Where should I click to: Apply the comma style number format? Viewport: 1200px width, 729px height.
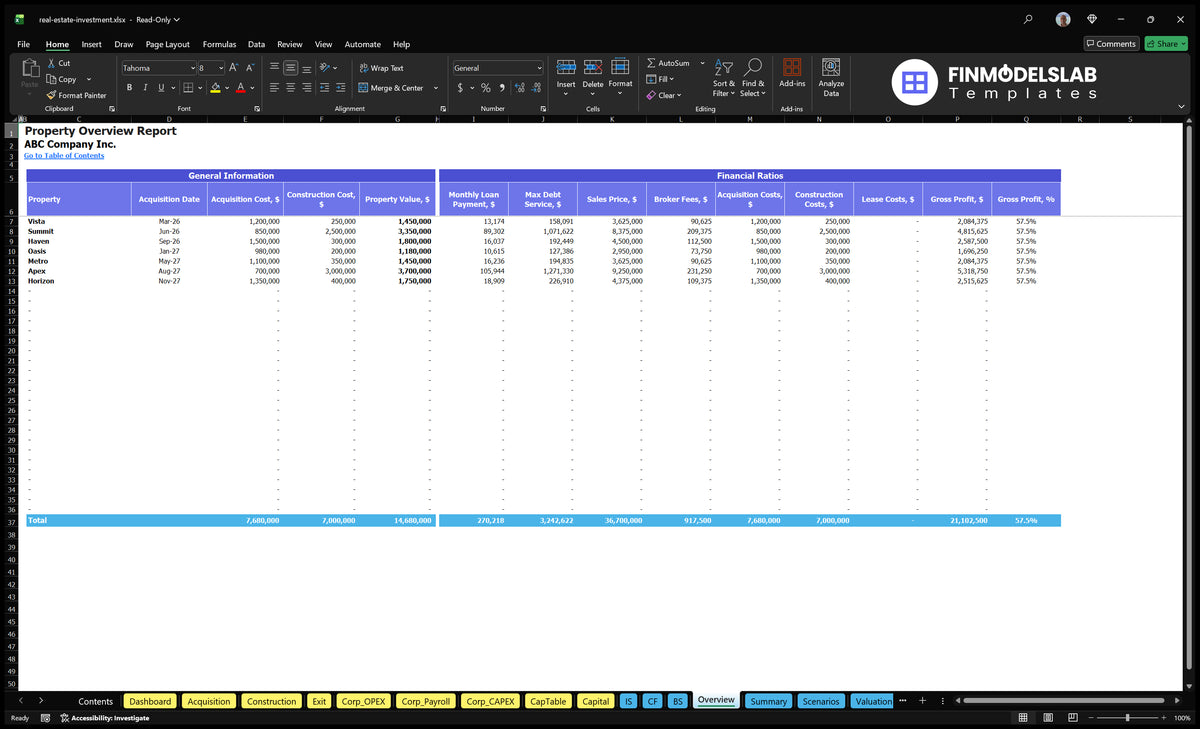point(502,88)
